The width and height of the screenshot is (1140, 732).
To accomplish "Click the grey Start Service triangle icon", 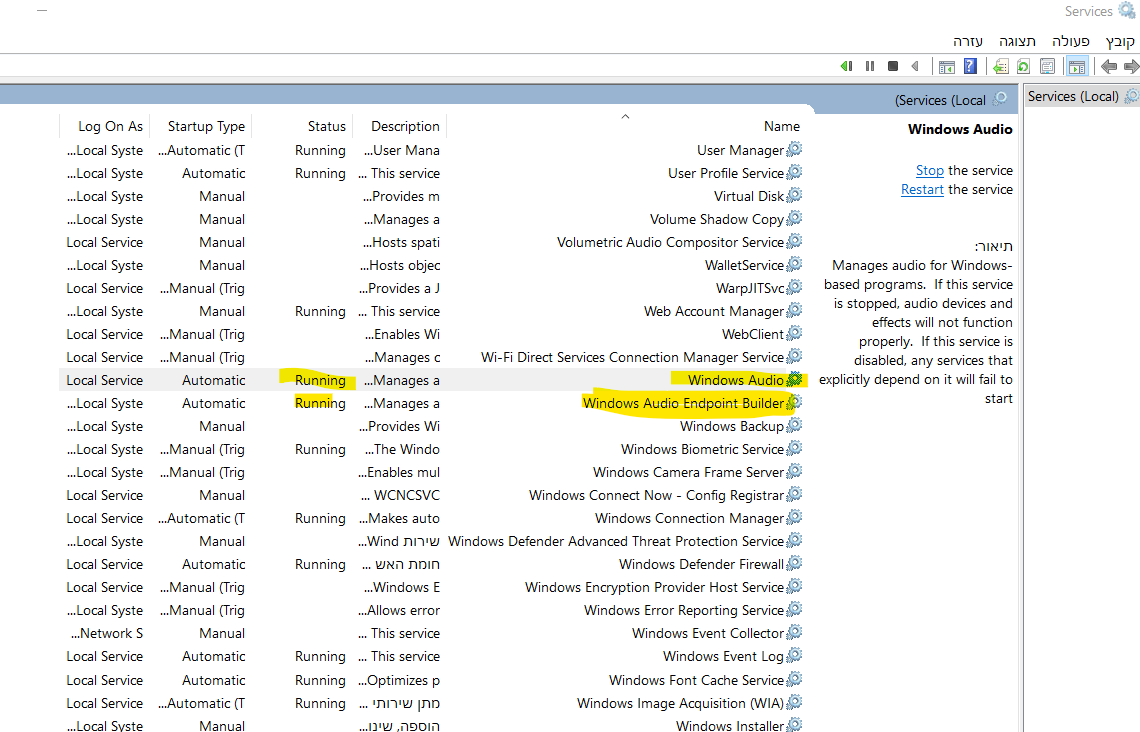I will [x=915, y=66].
